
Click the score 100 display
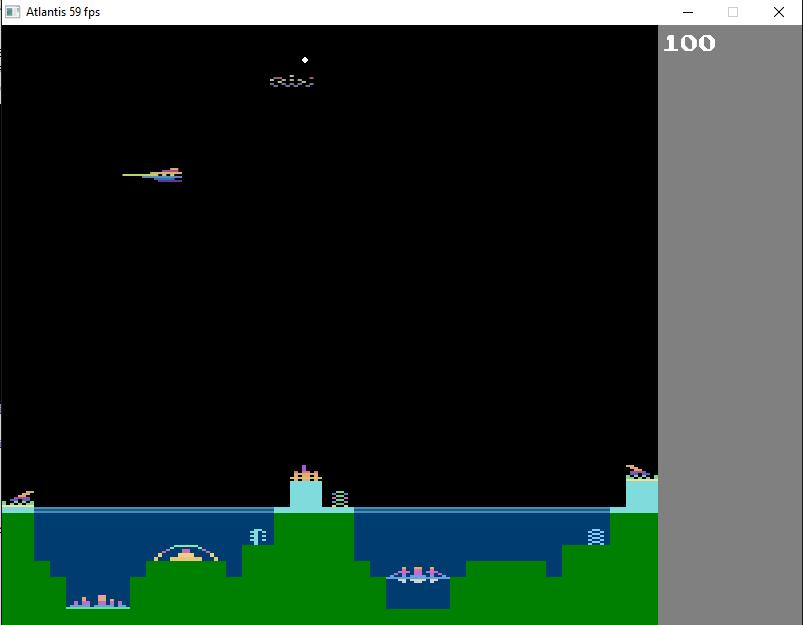point(689,43)
